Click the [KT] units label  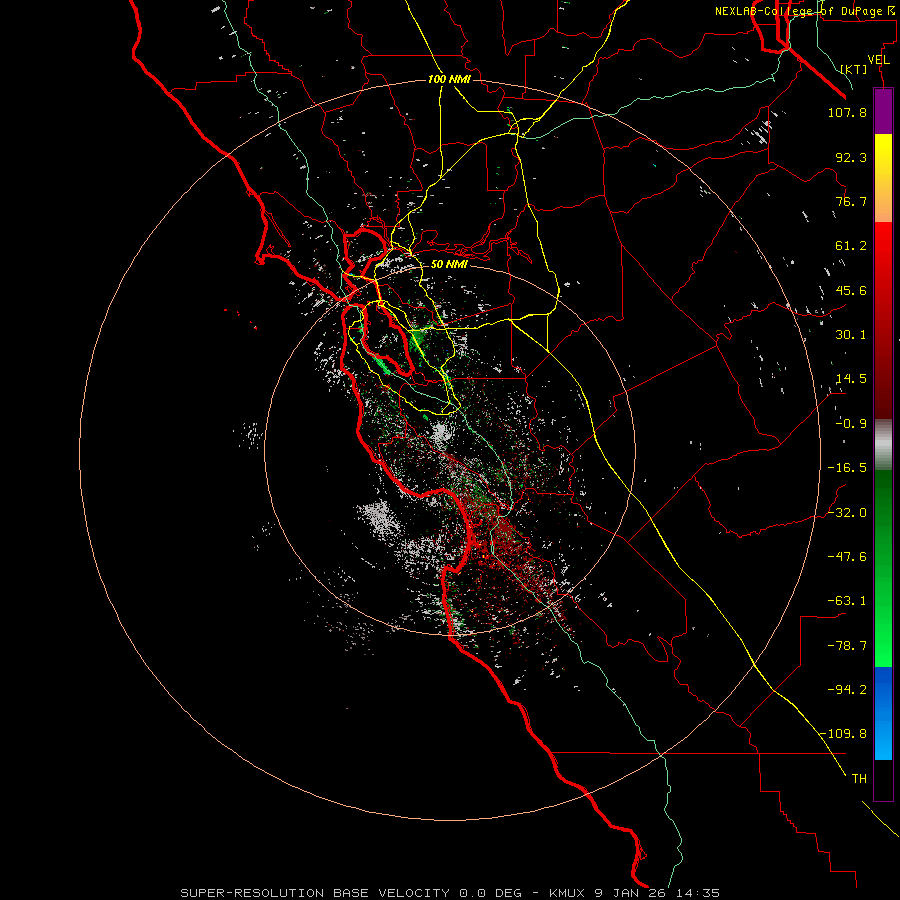click(x=854, y=69)
